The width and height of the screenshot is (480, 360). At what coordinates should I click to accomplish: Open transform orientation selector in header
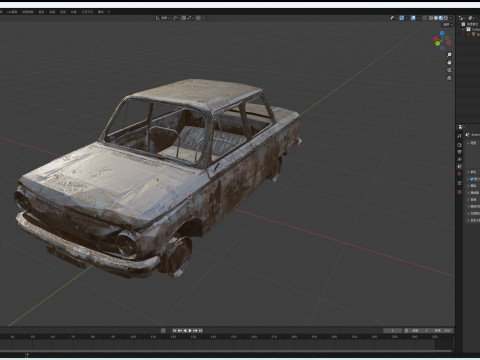[x=162, y=18]
